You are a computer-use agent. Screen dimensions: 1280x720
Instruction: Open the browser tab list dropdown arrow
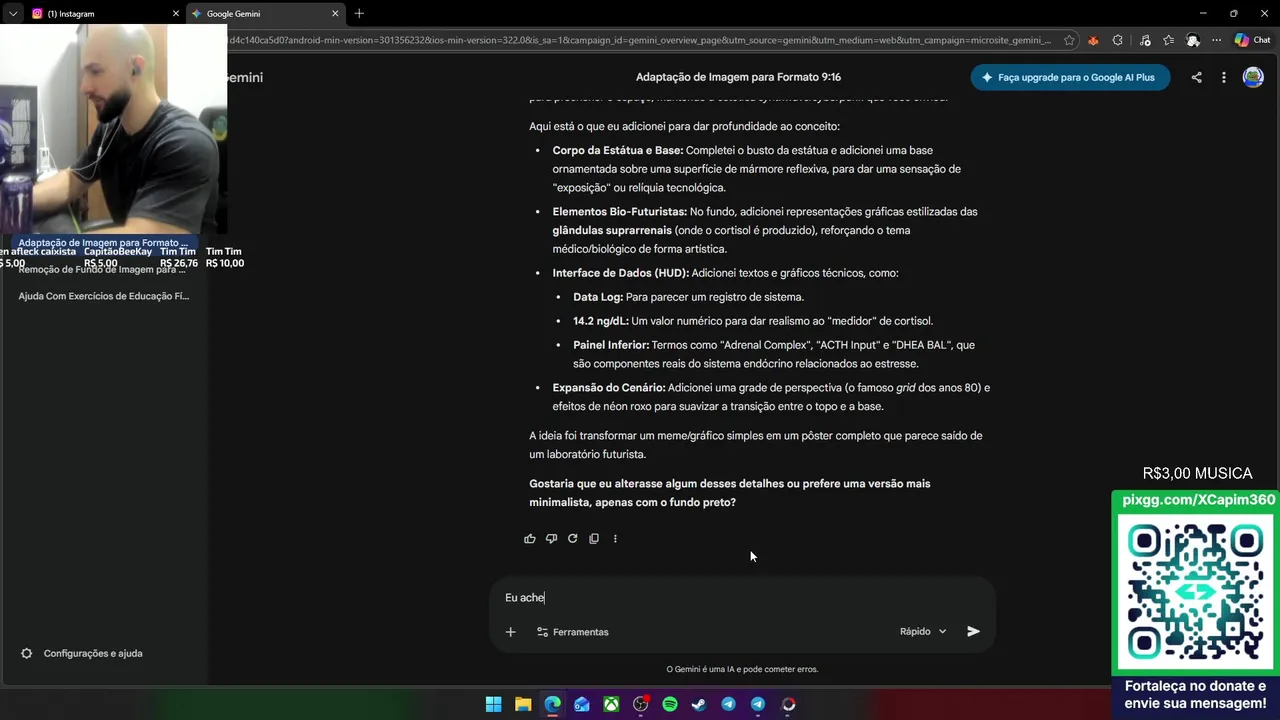click(13, 13)
